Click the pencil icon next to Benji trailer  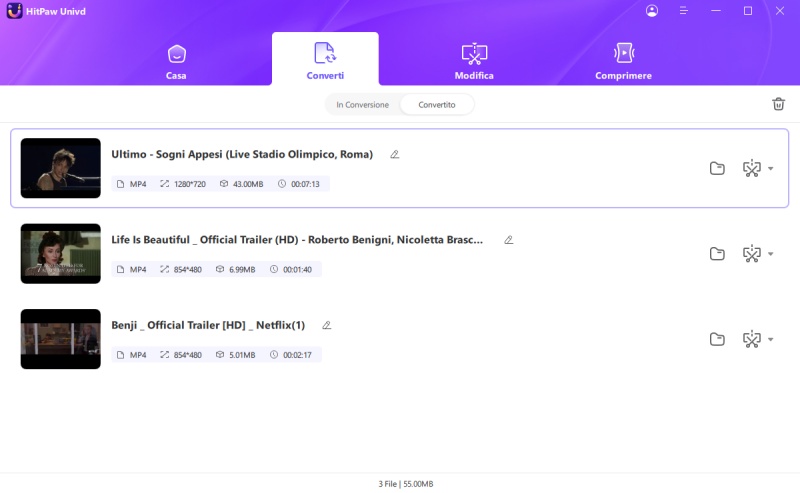(326, 325)
